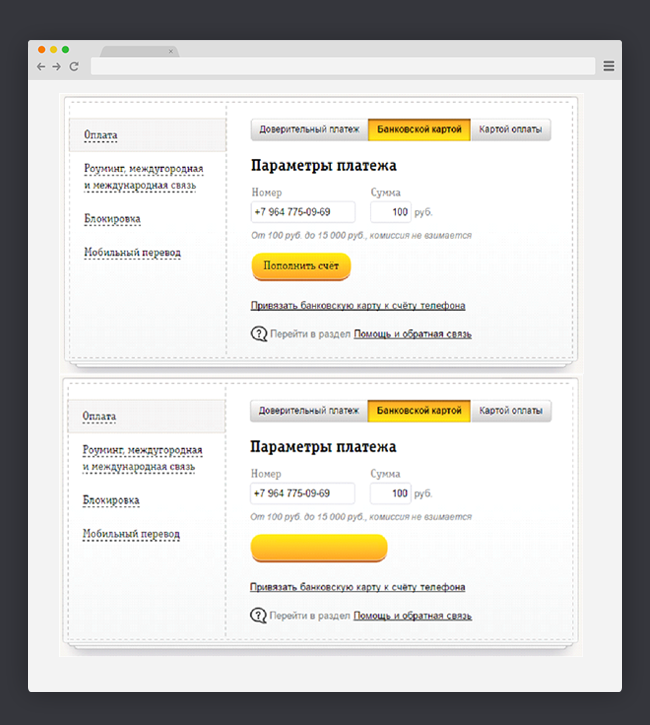The height and width of the screenshot is (725, 650).
Task: Click Параметры платежа heading in top panel
Action: pyautogui.click(x=324, y=166)
